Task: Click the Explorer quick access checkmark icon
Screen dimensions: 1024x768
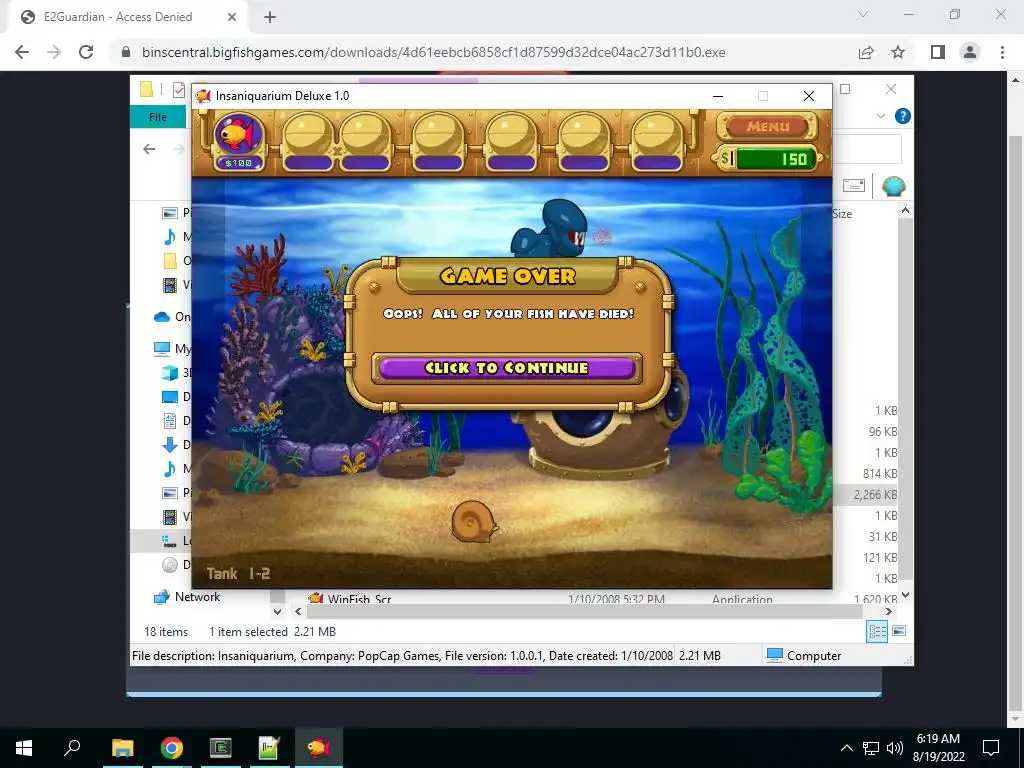Action: pos(178,90)
